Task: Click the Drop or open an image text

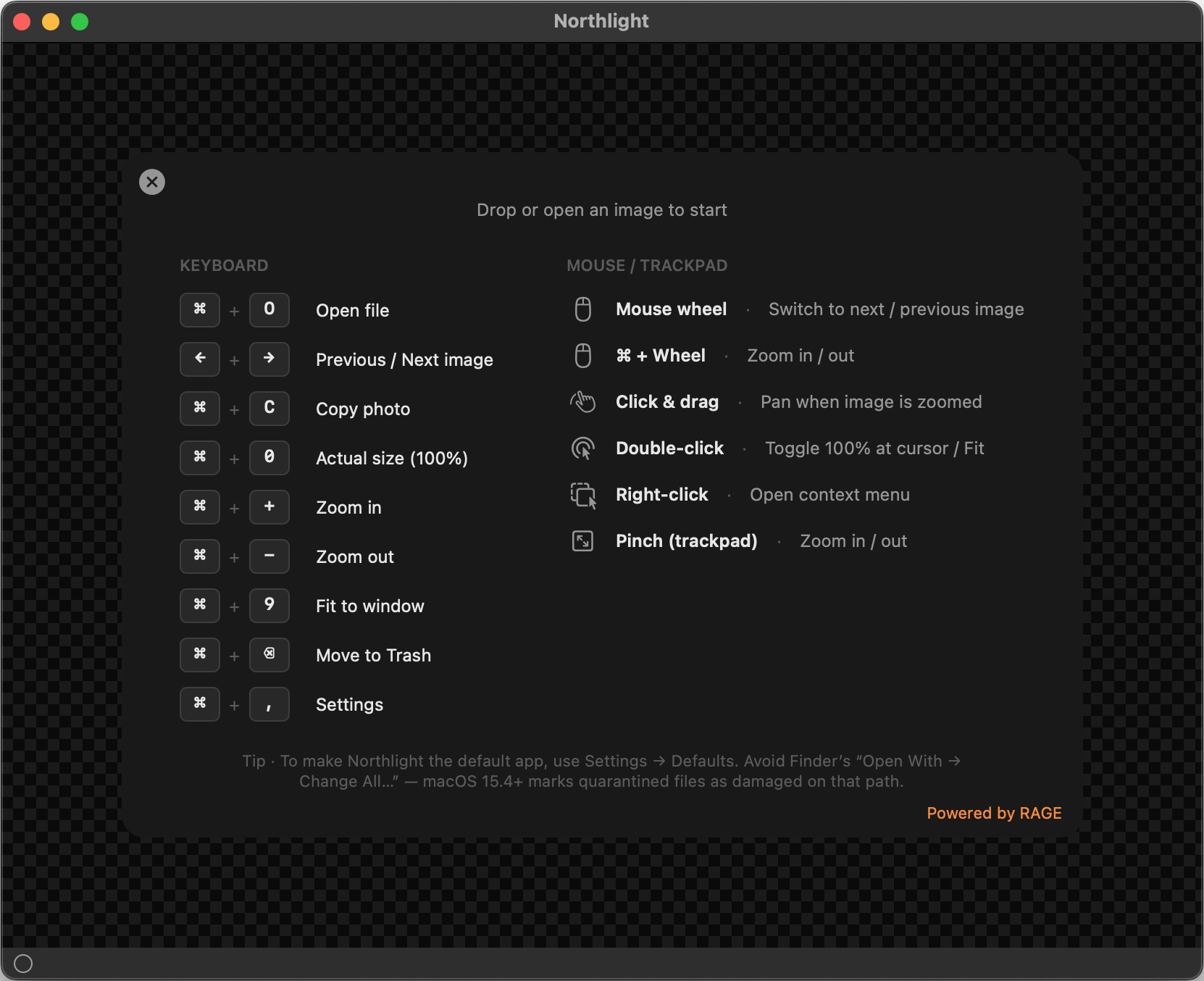Action: [602, 210]
